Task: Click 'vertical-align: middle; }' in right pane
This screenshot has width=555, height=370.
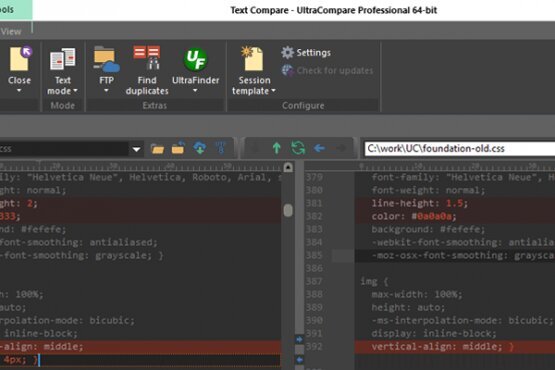Action: (x=442, y=346)
